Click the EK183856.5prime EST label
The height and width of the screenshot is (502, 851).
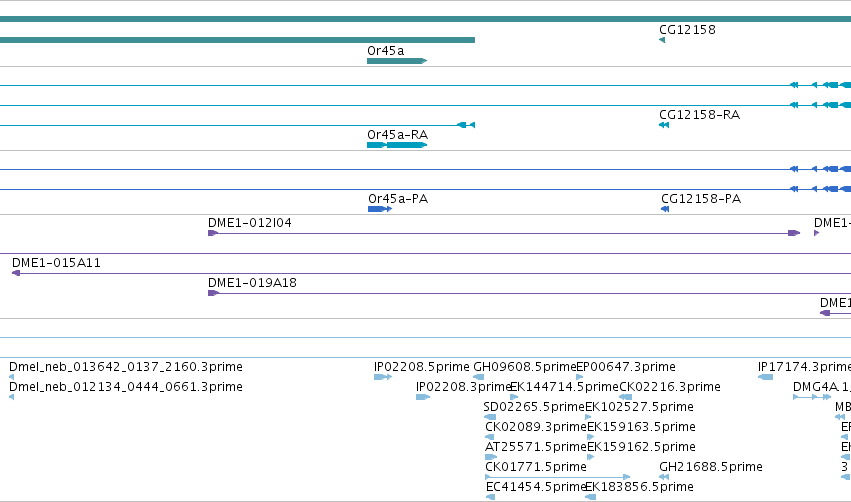[639, 487]
